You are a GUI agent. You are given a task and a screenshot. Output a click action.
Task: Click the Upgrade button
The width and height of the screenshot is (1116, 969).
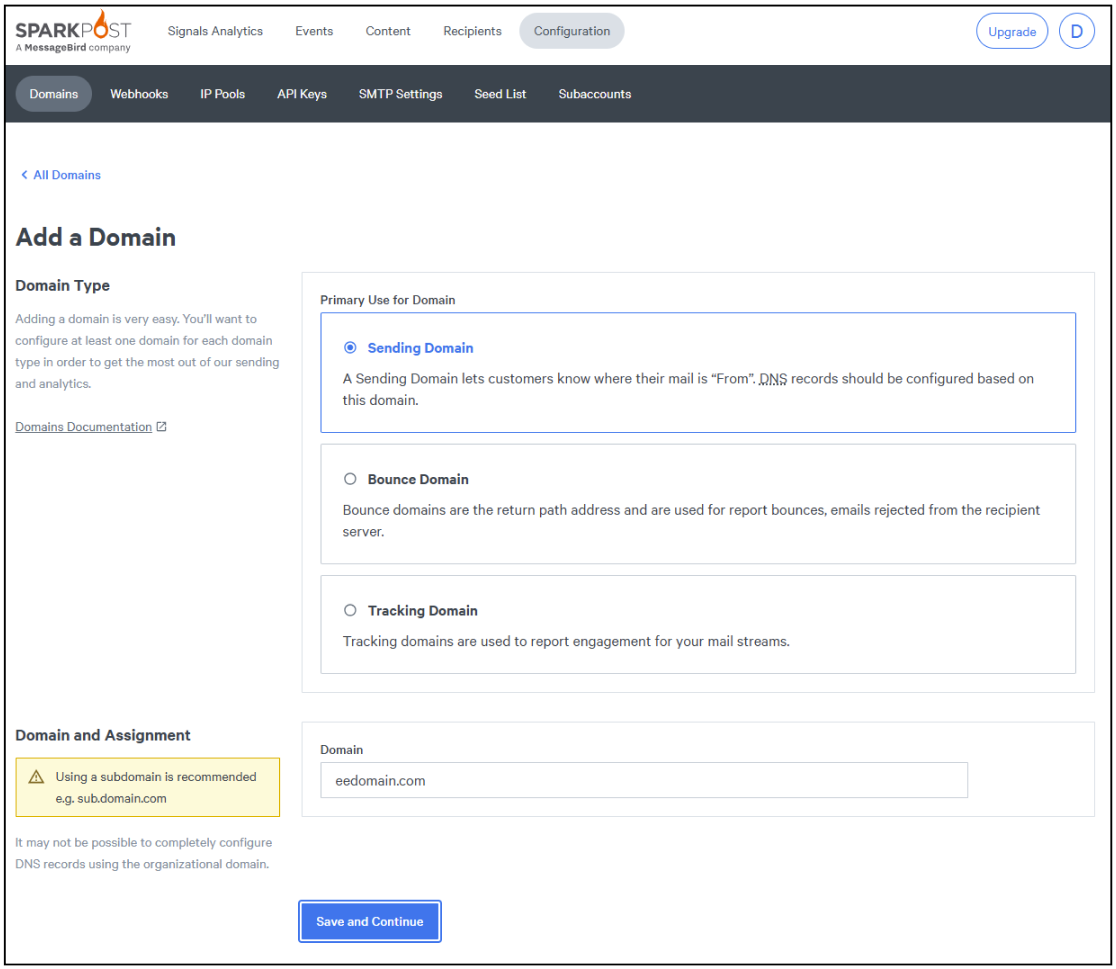click(1011, 31)
